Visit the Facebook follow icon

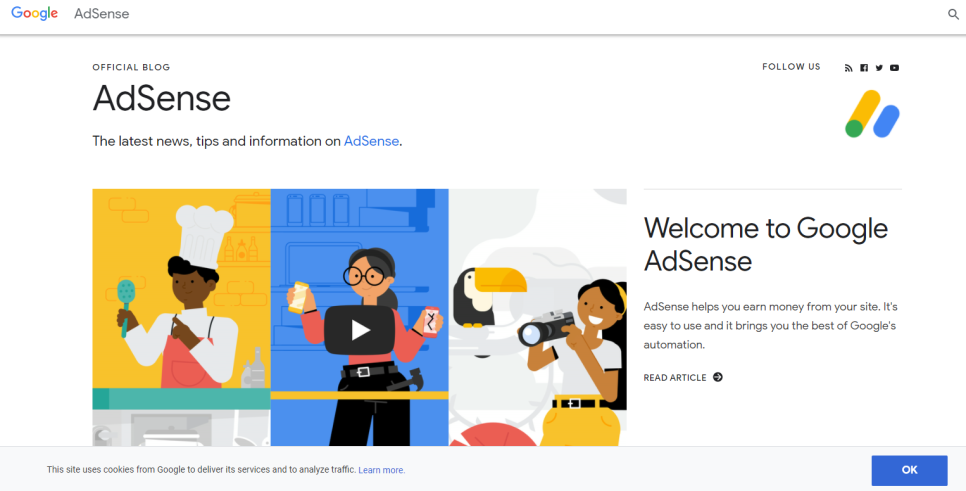point(864,68)
